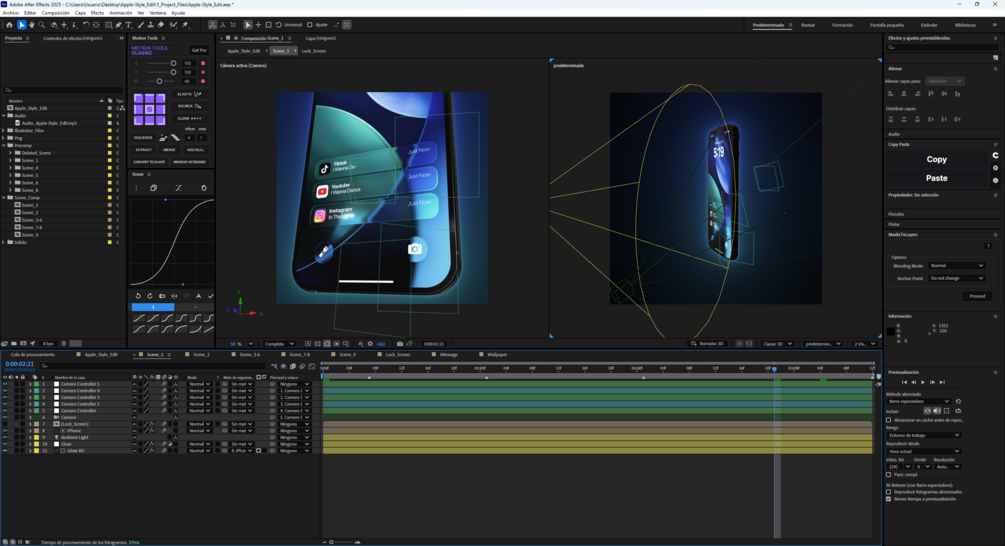This screenshot has height=546, width=1005.
Task: Jump to last frame in preview controls
Action: click(x=942, y=382)
